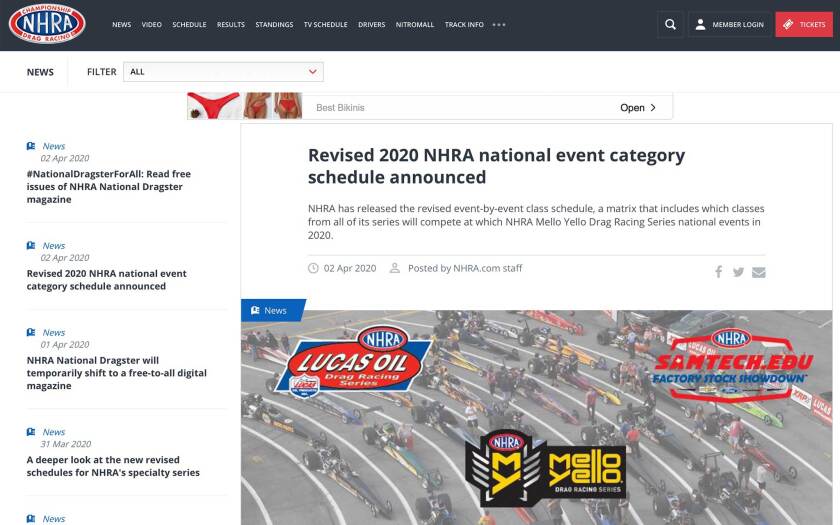Click news icon in blue News image tag
This screenshot has height=525, width=840.
(x=255, y=310)
